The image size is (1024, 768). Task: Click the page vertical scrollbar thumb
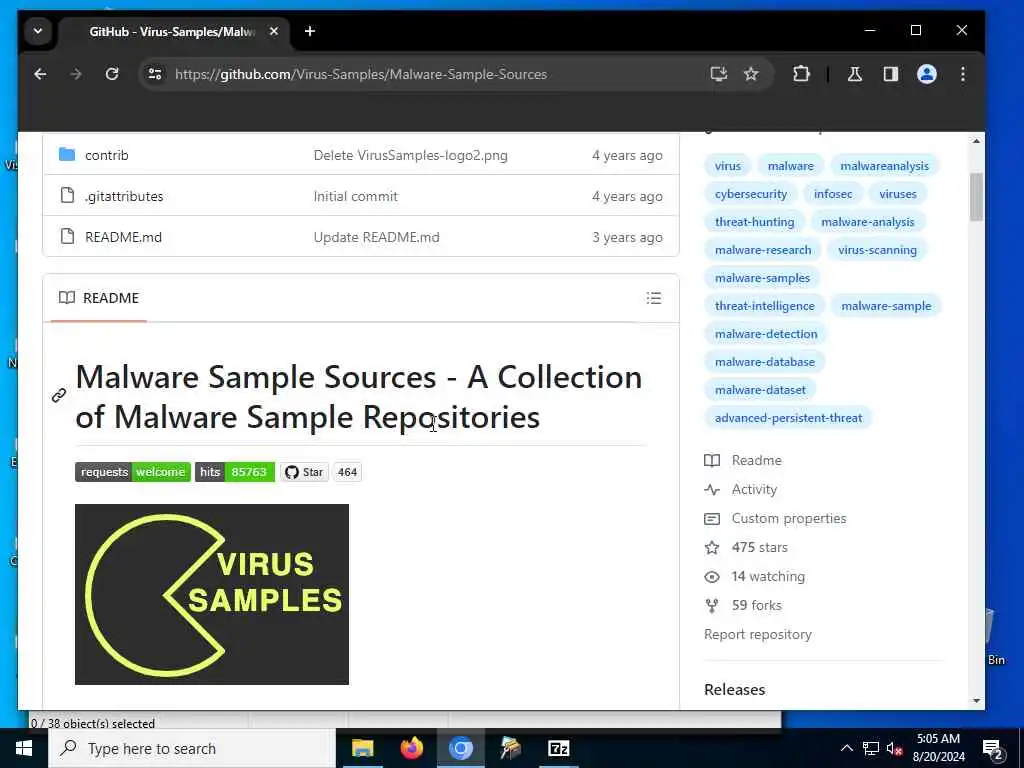(976, 197)
